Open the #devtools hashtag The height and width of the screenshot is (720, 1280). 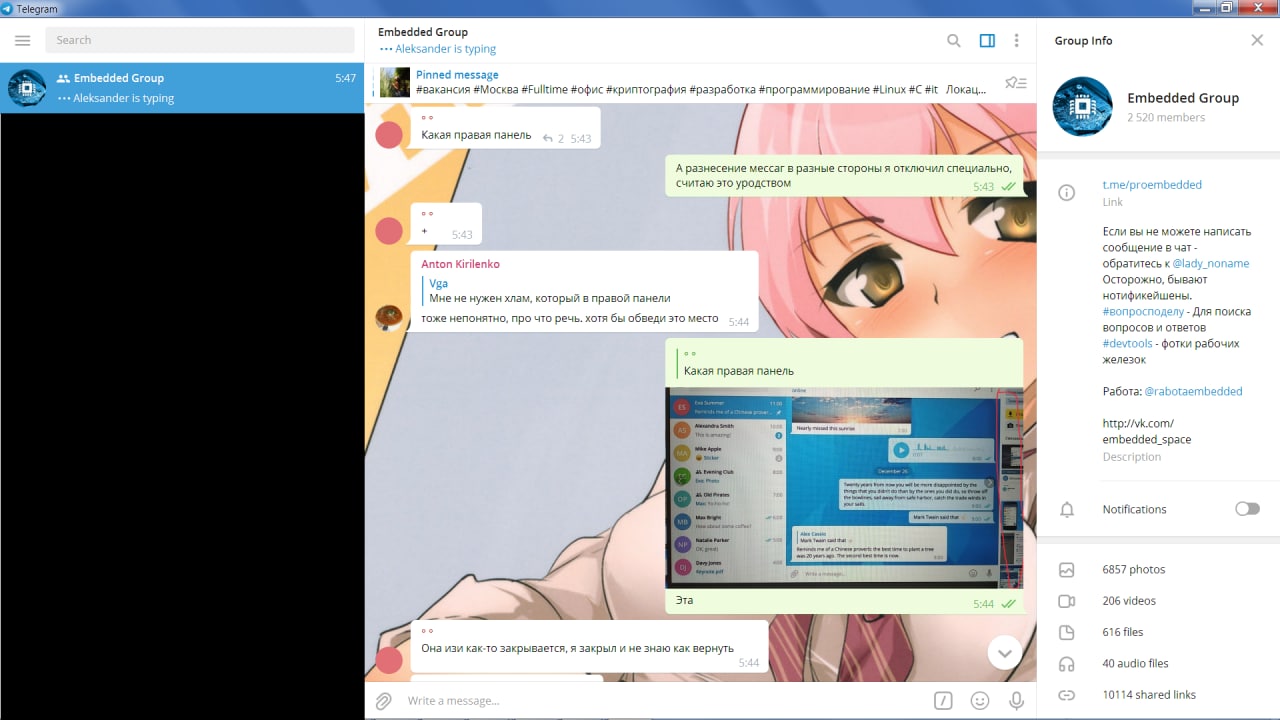point(1127,344)
